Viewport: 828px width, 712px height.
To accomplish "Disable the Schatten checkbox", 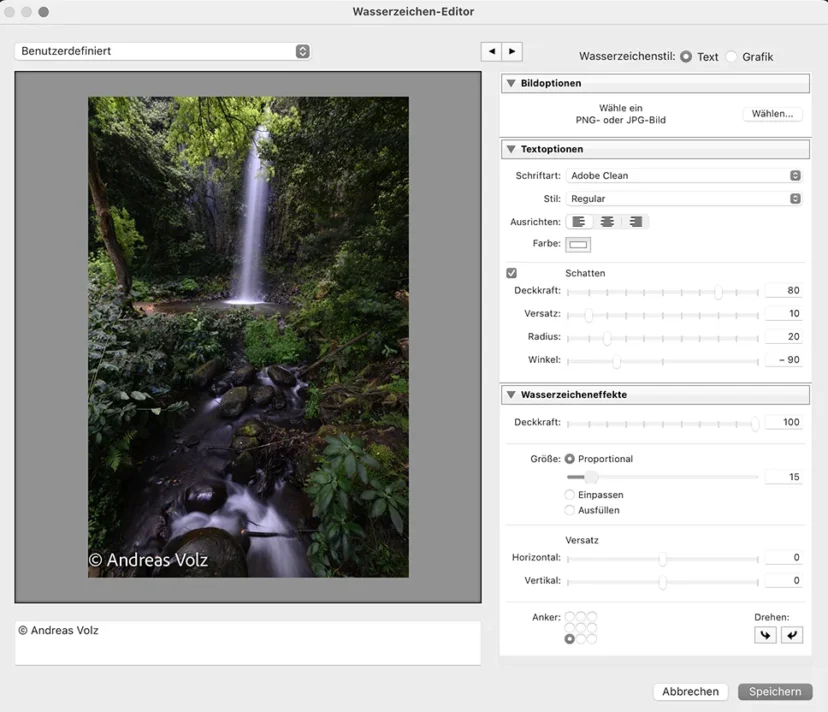I will [511, 272].
